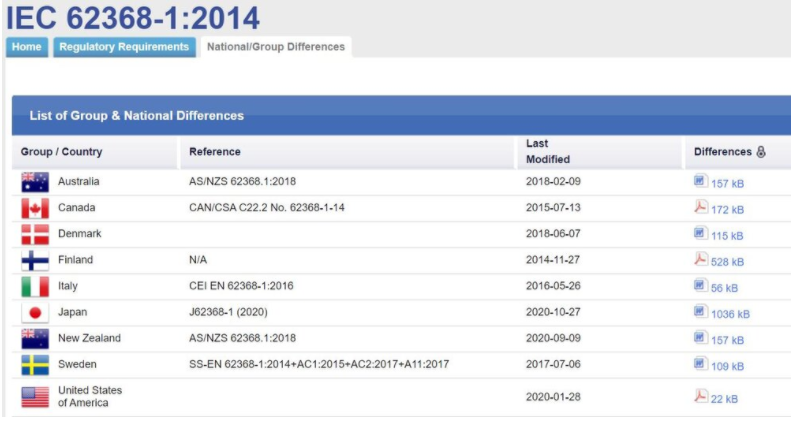Open the 528 kB Finland file link
The width and height of the screenshot is (795, 424).
727,262
